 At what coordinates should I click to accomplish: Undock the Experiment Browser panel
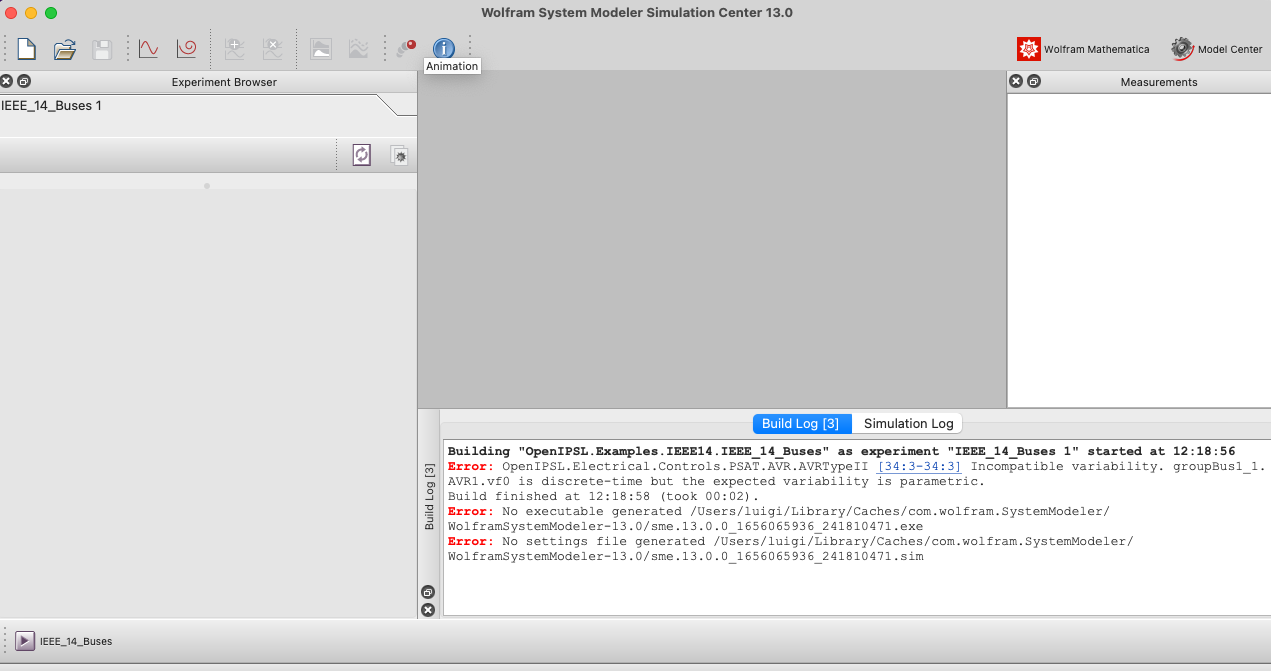click(22, 81)
